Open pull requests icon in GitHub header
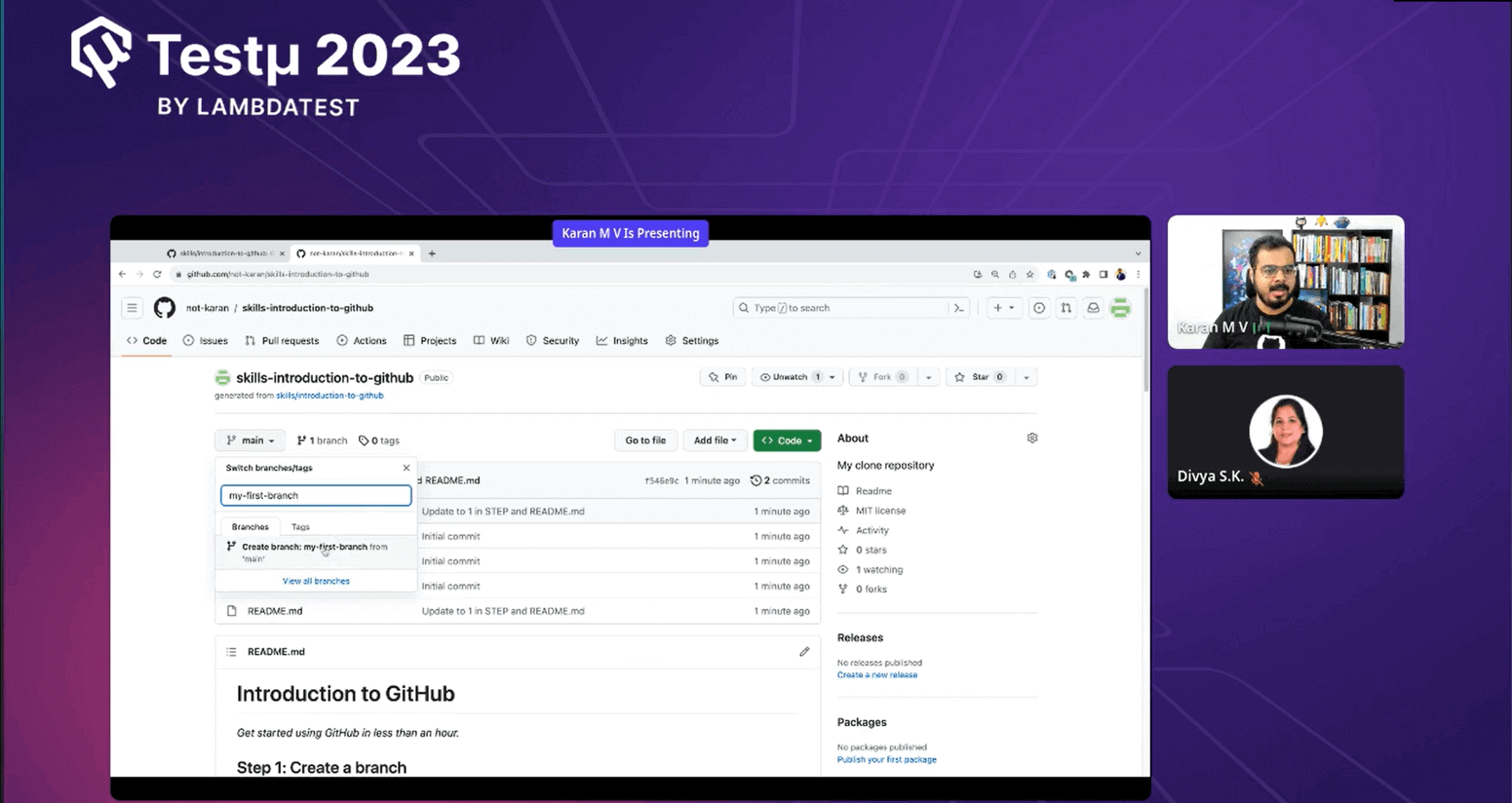This screenshot has width=1512, height=803. 1066,308
